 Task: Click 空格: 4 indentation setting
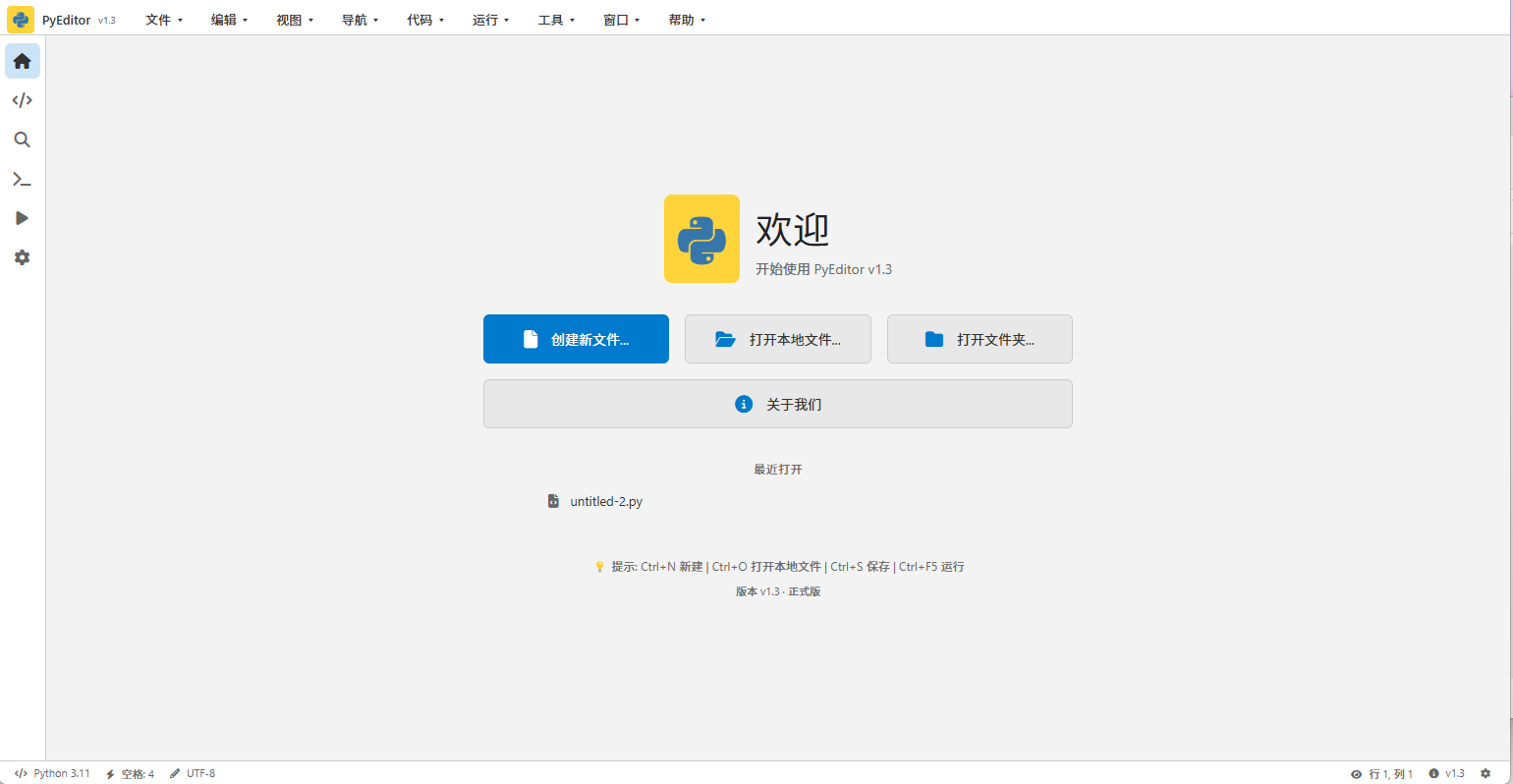coord(138,774)
